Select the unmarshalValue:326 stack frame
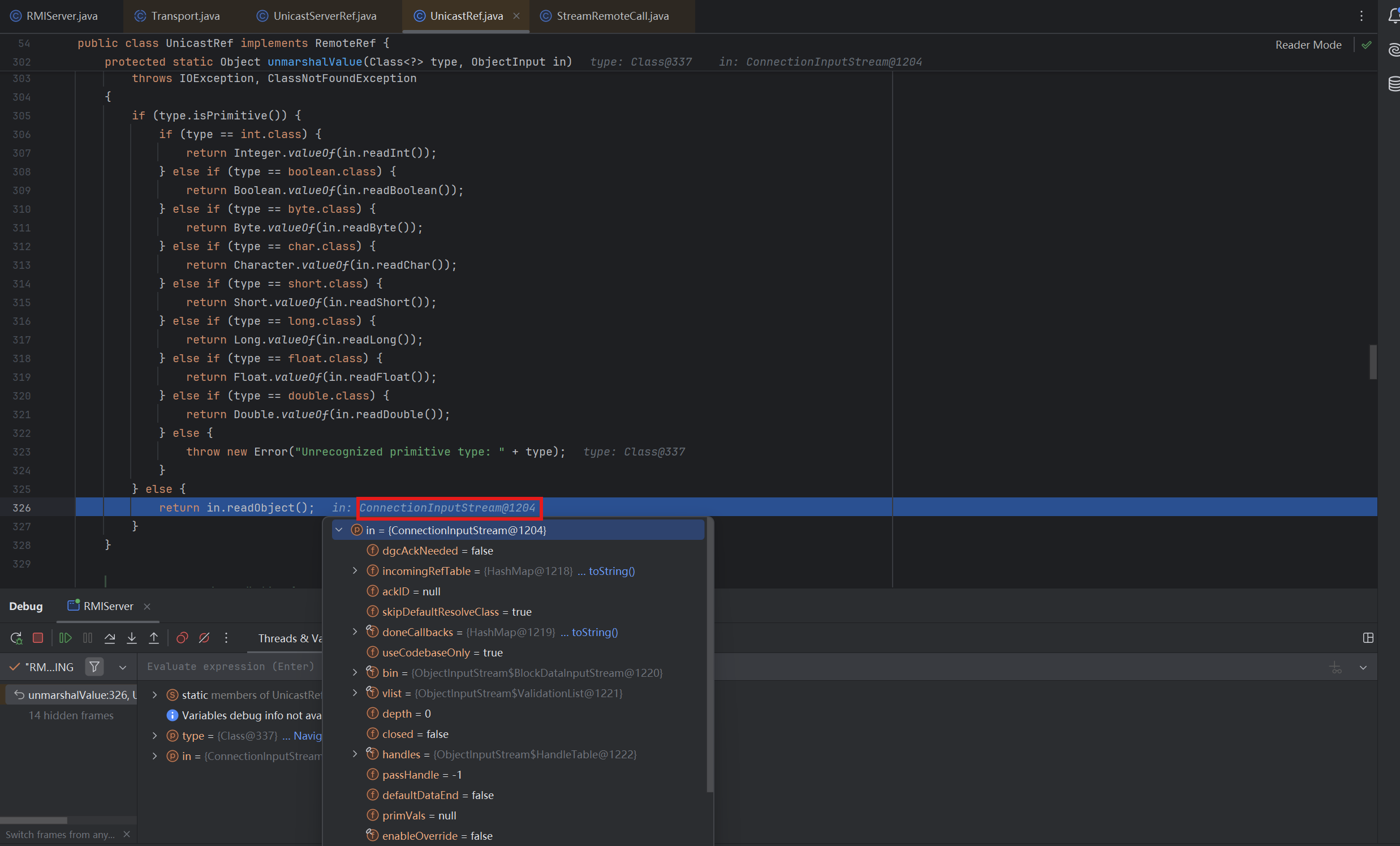 point(71,695)
